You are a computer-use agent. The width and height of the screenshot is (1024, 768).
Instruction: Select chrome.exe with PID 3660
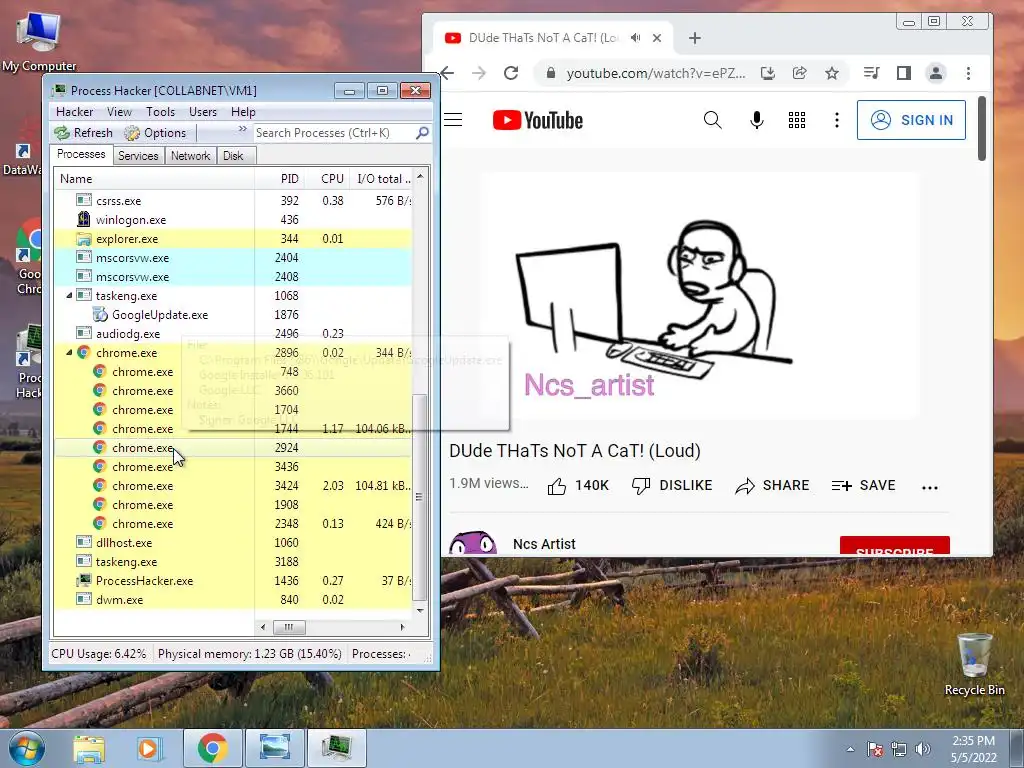(233, 391)
